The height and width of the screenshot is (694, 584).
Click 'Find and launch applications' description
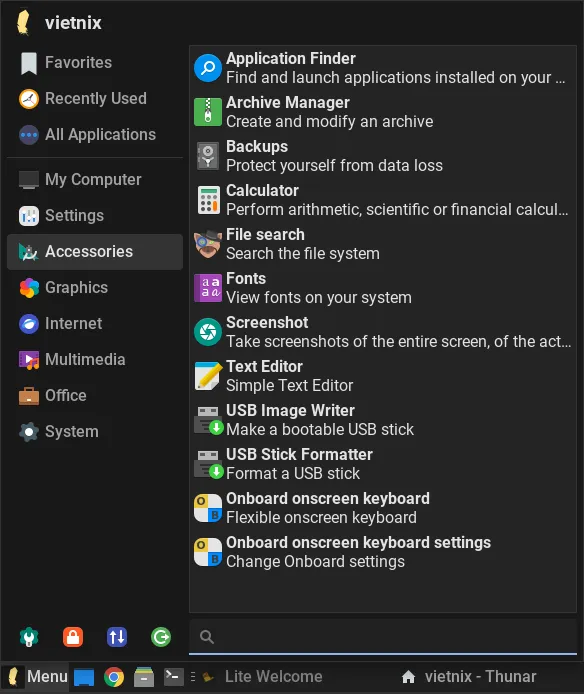(x=395, y=77)
